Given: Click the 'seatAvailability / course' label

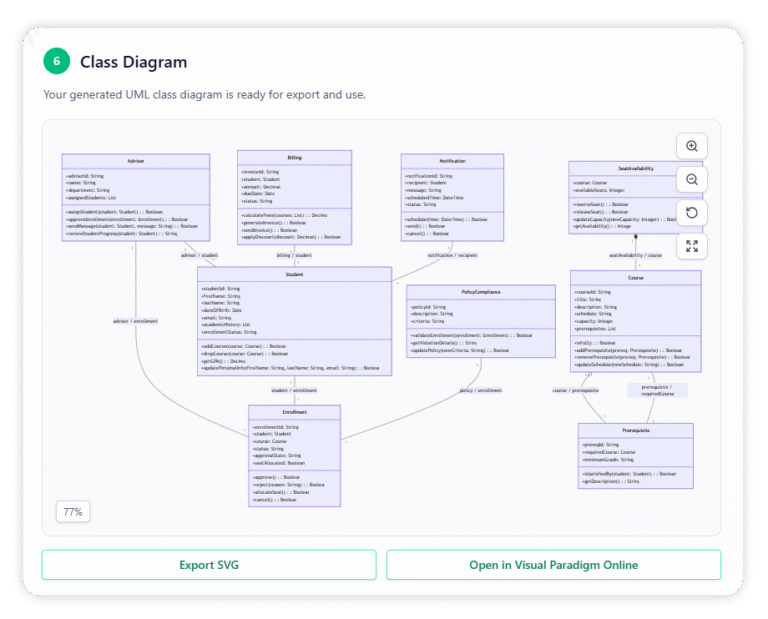Looking at the screenshot, I should click(x=635, y=255).
